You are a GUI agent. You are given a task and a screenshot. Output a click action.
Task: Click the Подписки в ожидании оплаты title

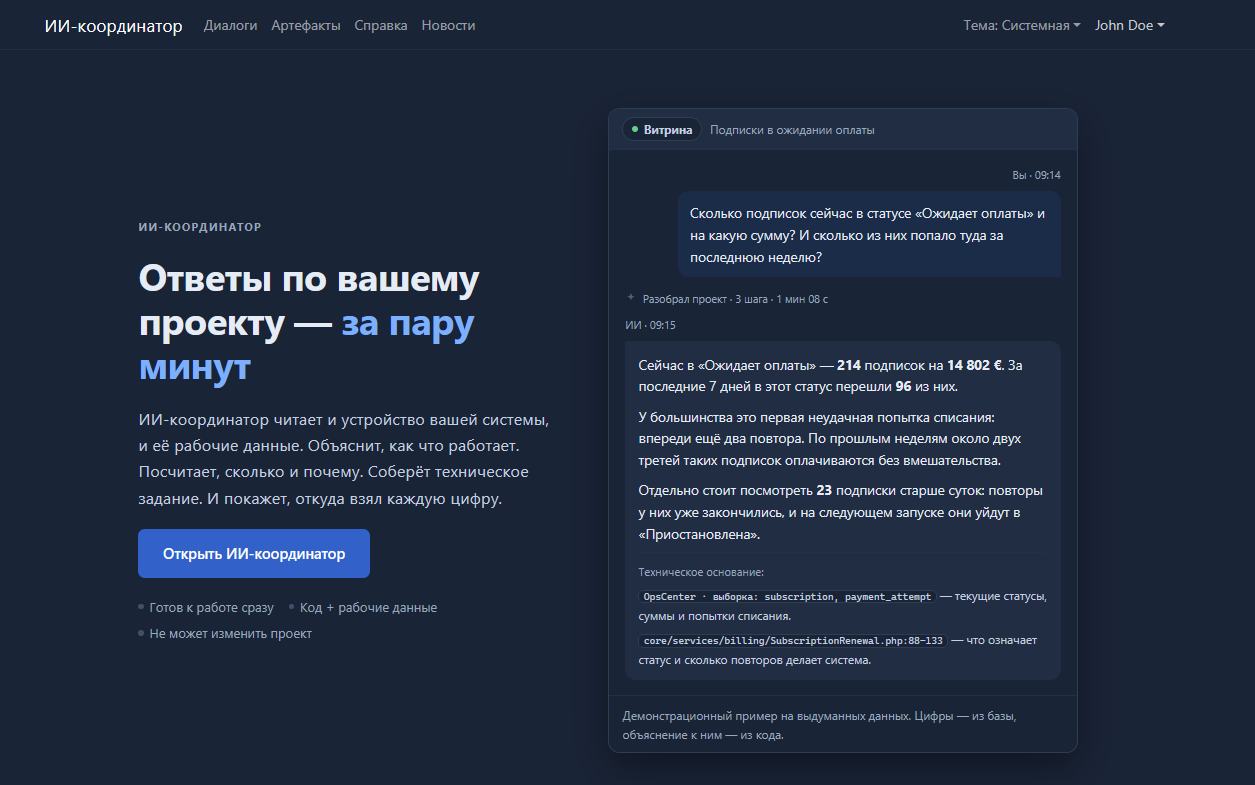pos(792,130)
